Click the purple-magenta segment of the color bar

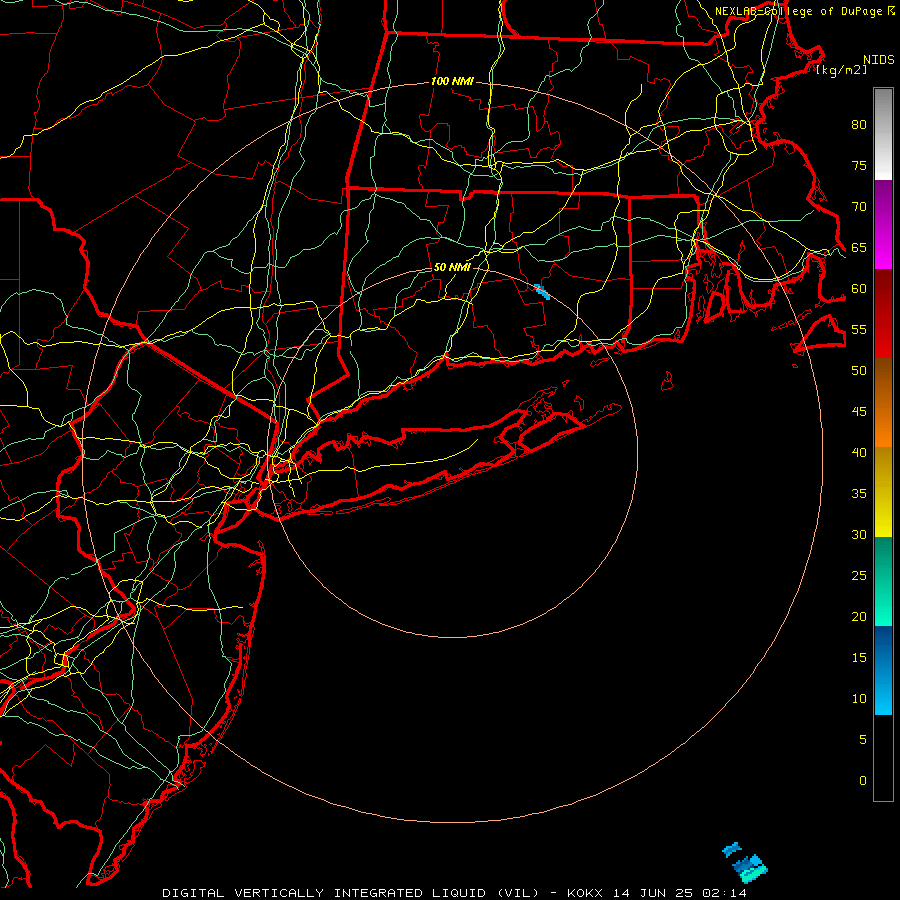883,224
